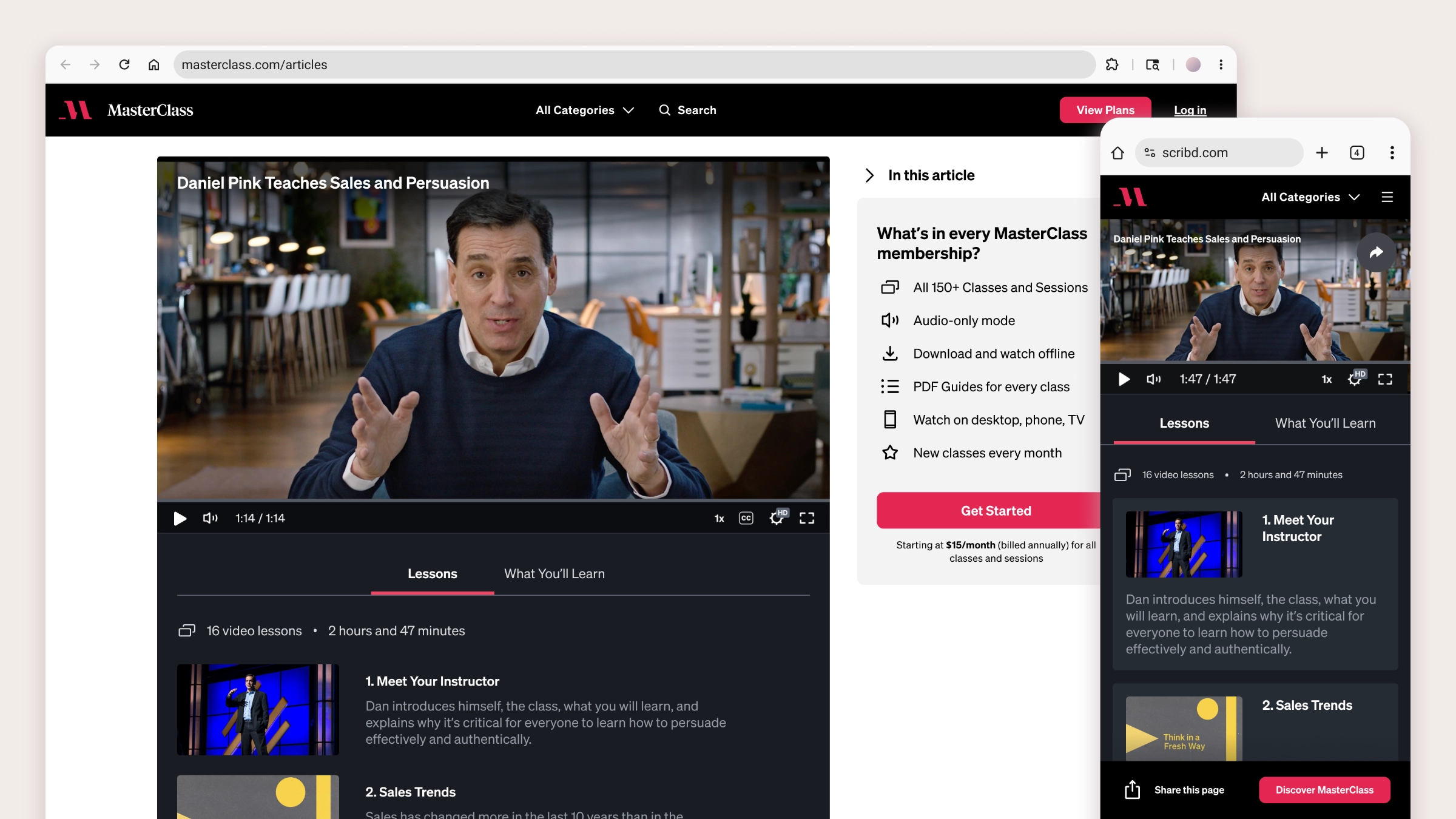
Task: Click the MasterClass logo in desktop header
Action: [x=126, y=110]
